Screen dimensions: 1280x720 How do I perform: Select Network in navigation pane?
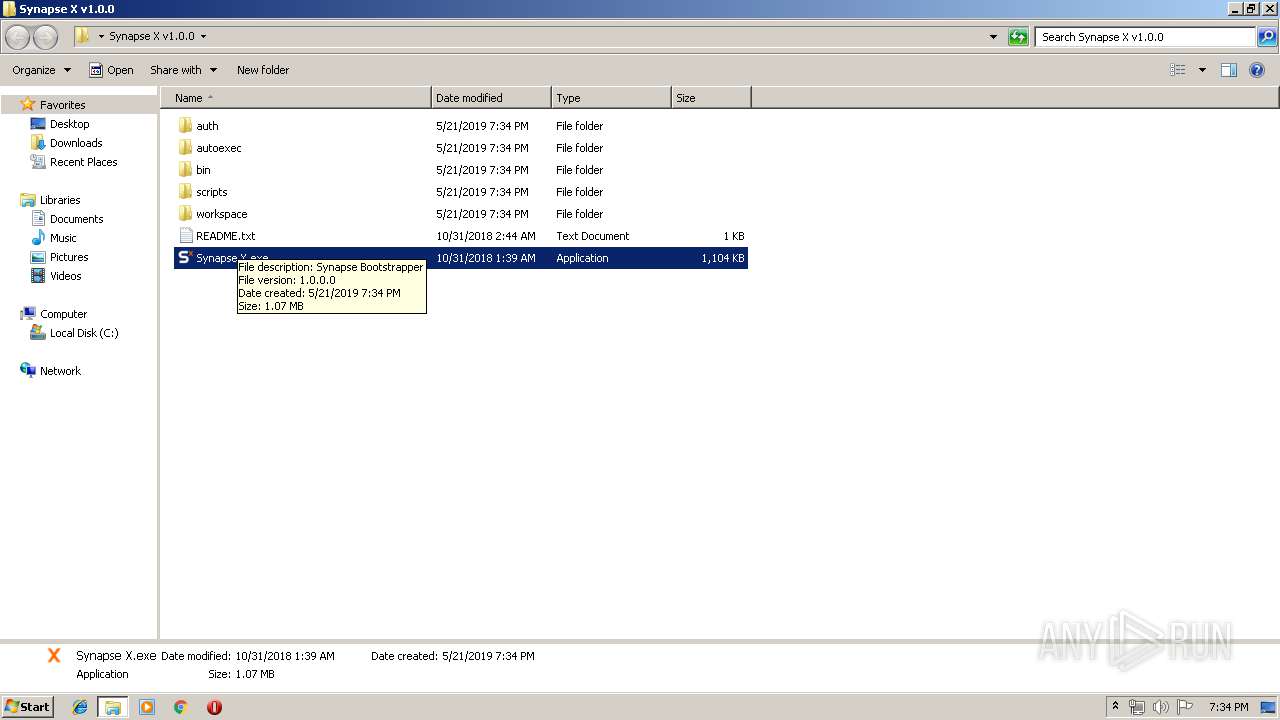coord(60,371)
